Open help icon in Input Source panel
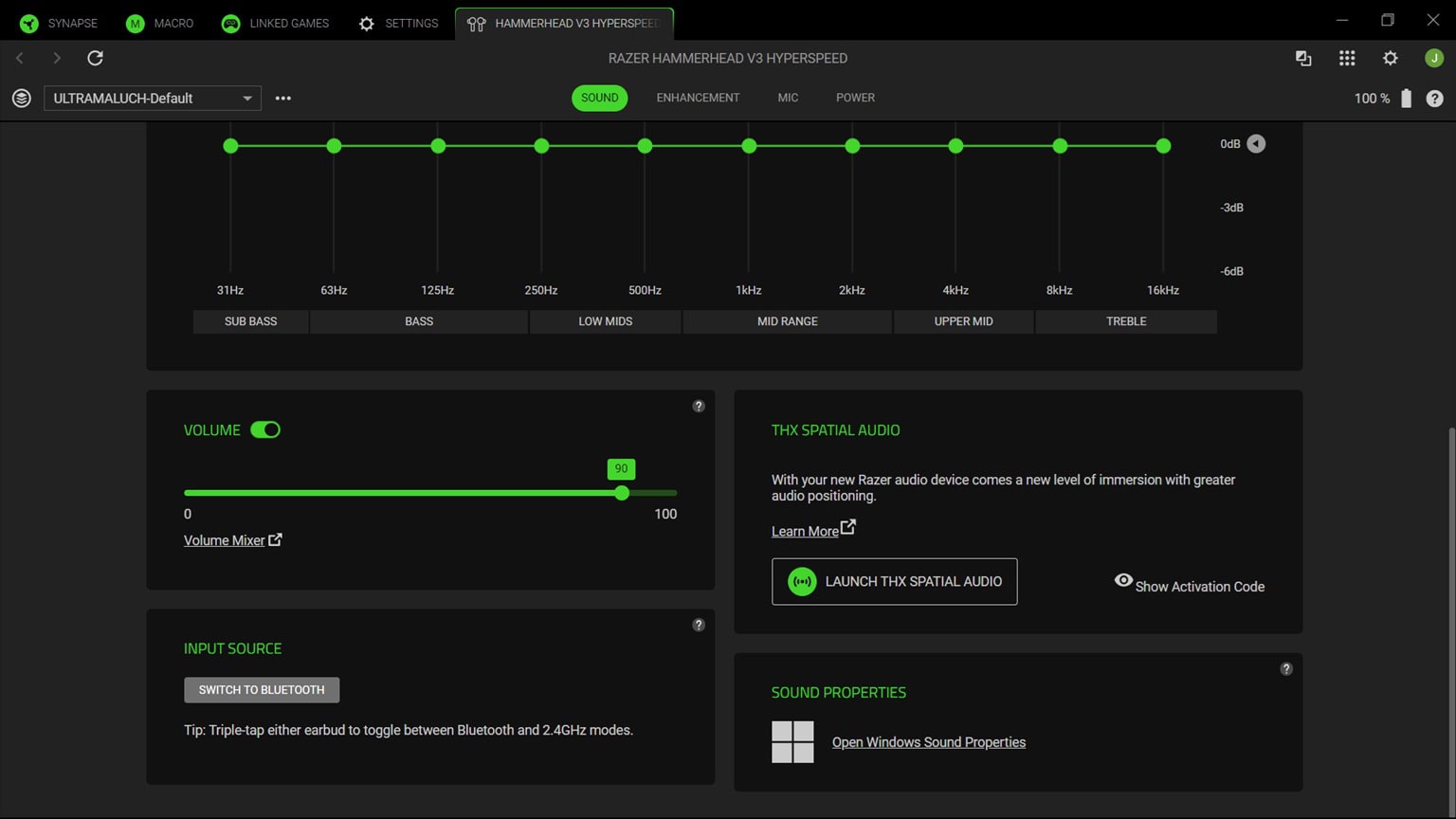 (699, 626)
